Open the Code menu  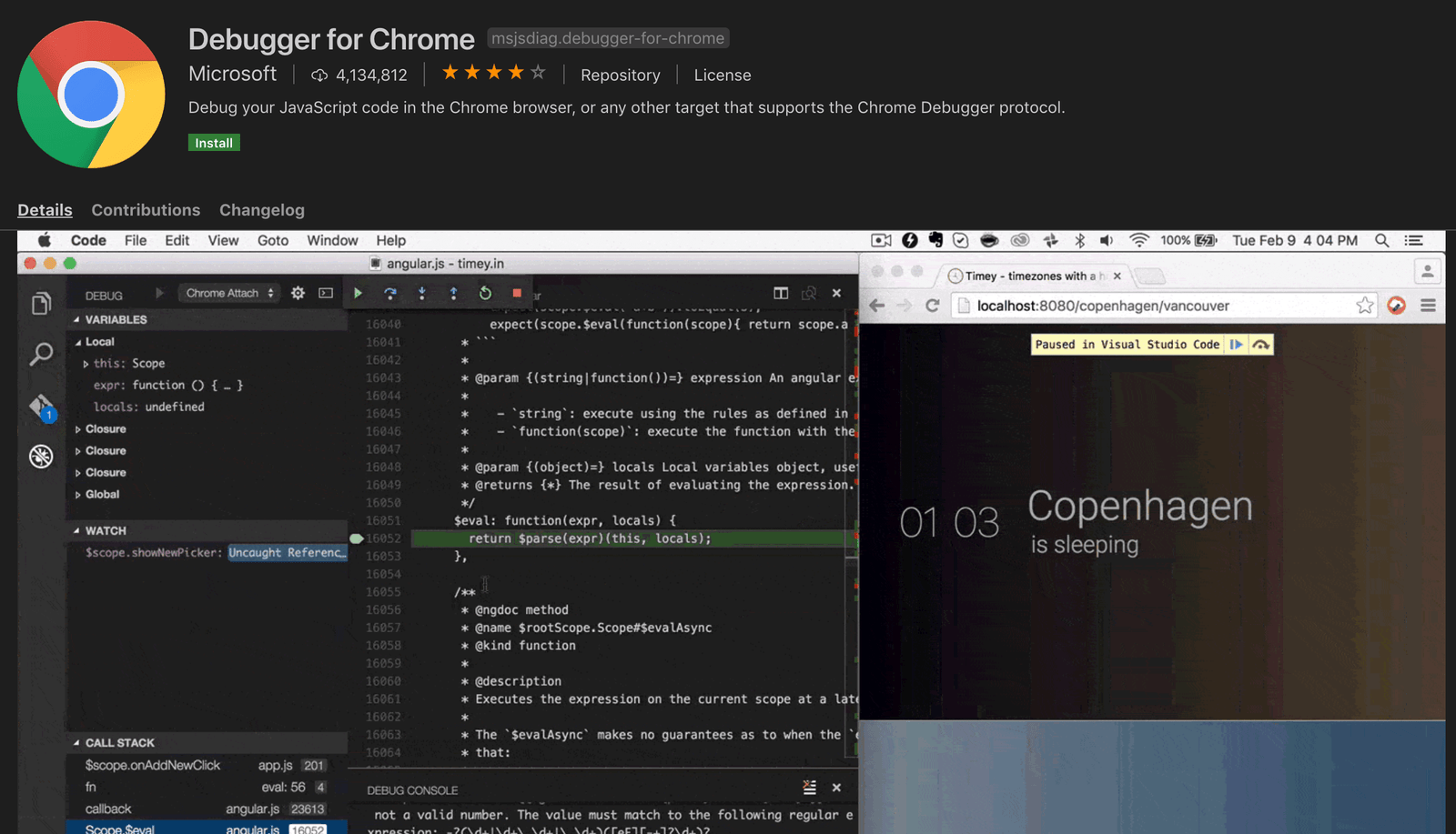tap(88, 240)
